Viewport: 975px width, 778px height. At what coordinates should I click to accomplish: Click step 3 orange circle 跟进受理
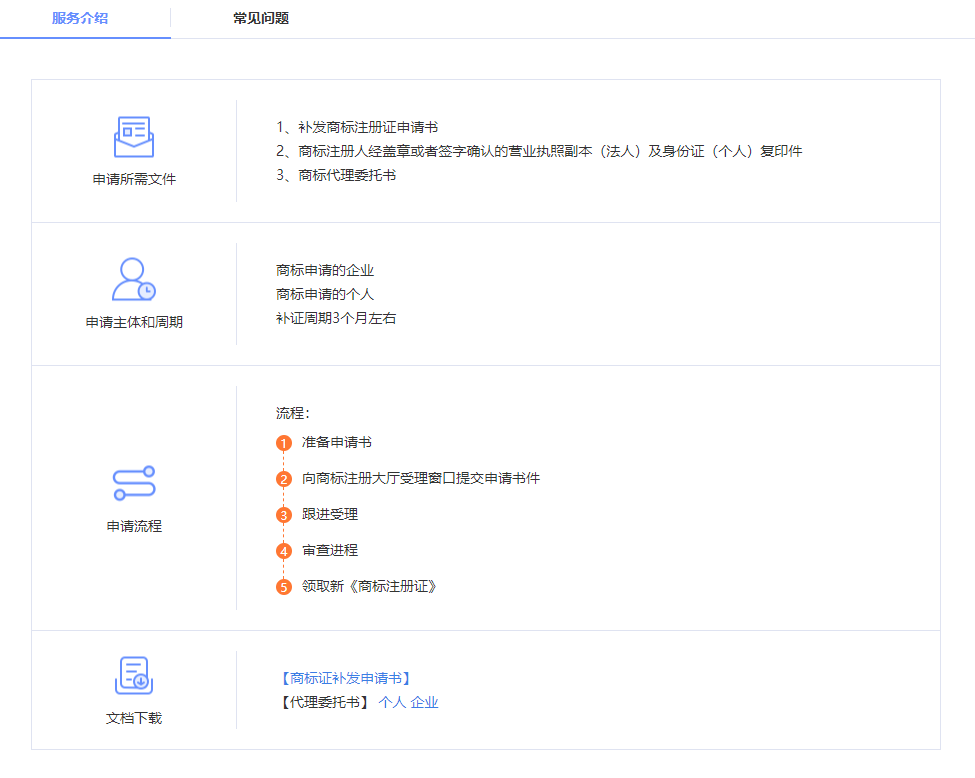(284, 516)
